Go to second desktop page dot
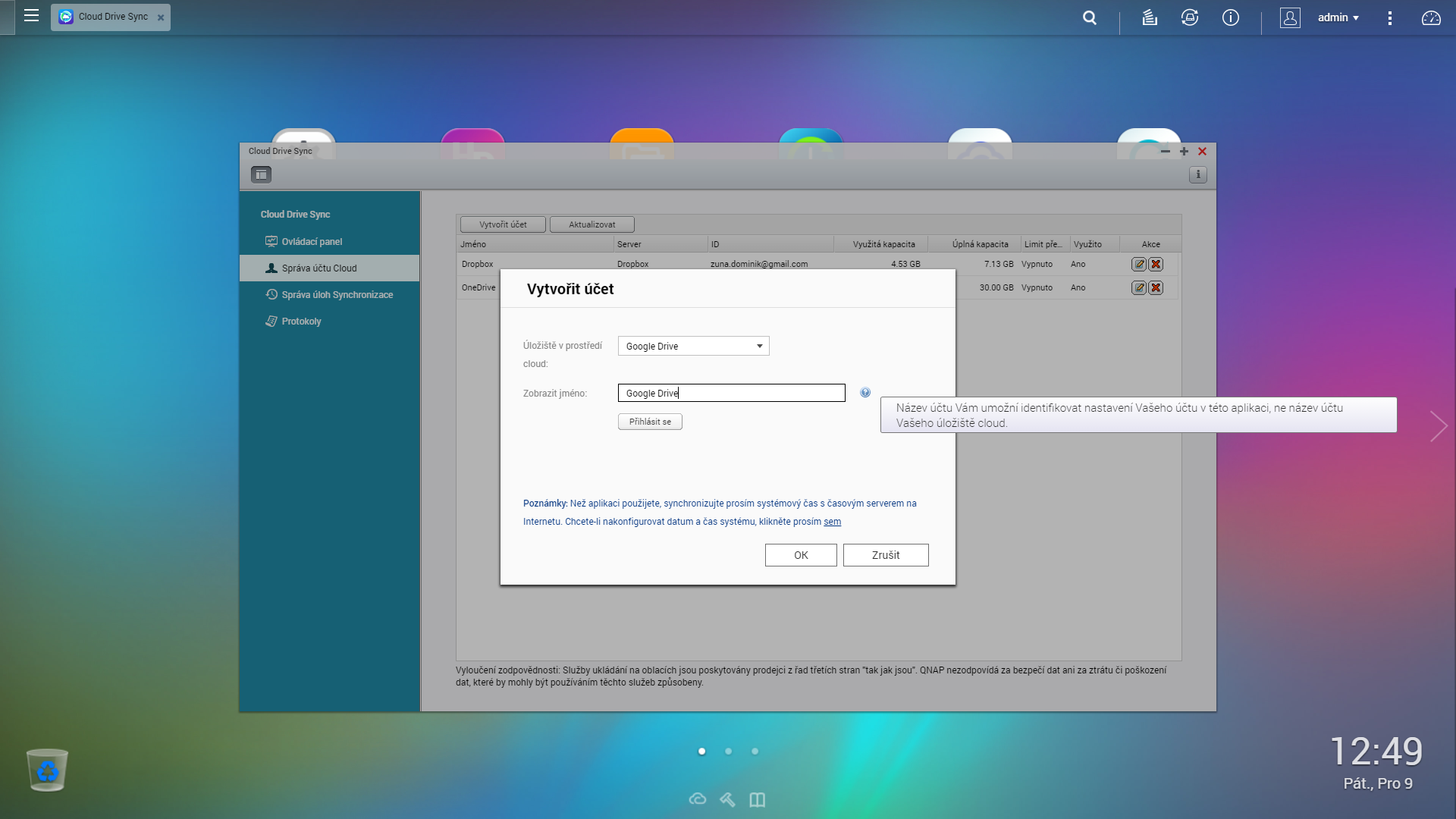This screenshot has height=819, width=1456. (728, 752)
